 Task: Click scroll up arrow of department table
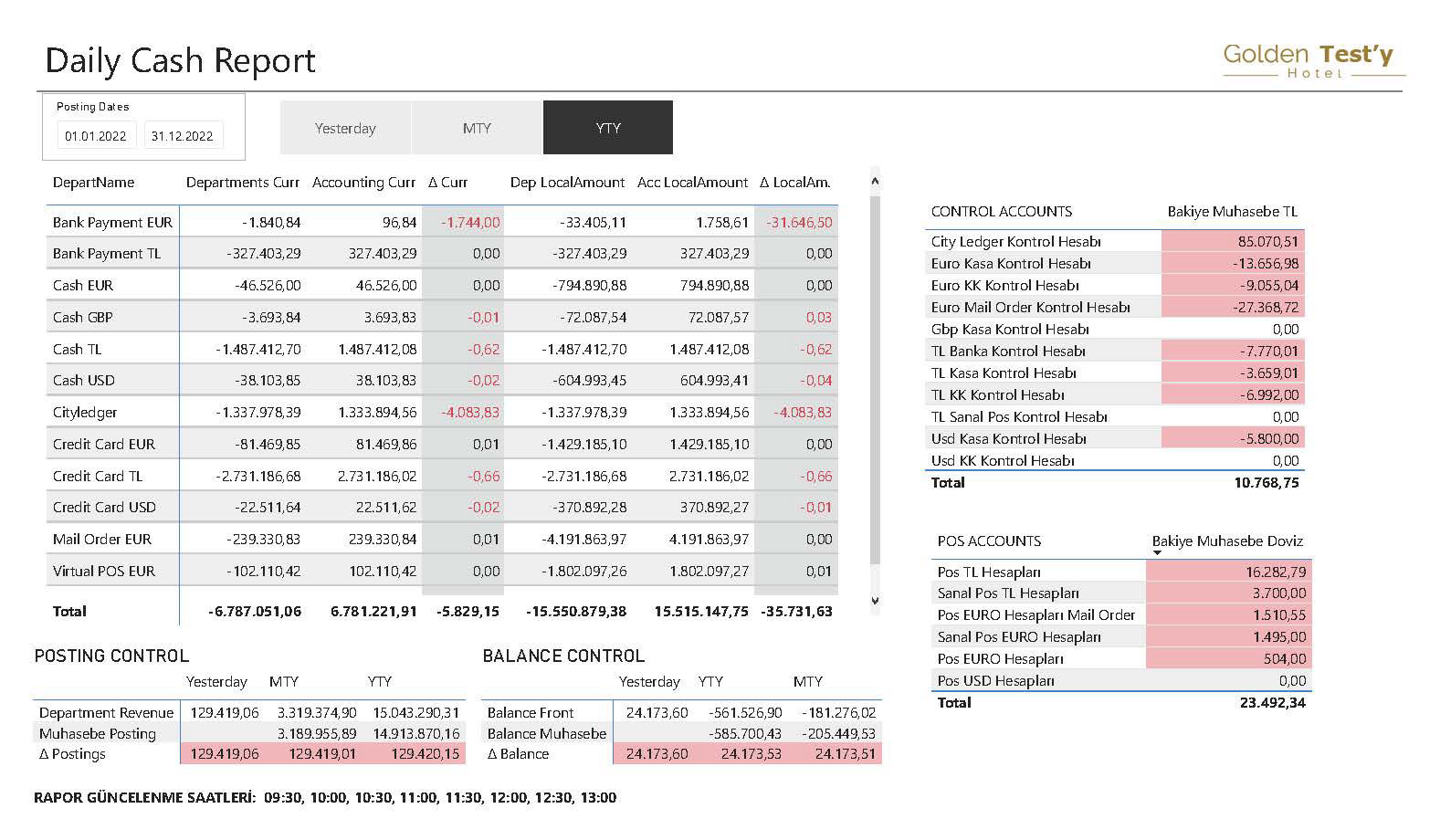point(875,181)
